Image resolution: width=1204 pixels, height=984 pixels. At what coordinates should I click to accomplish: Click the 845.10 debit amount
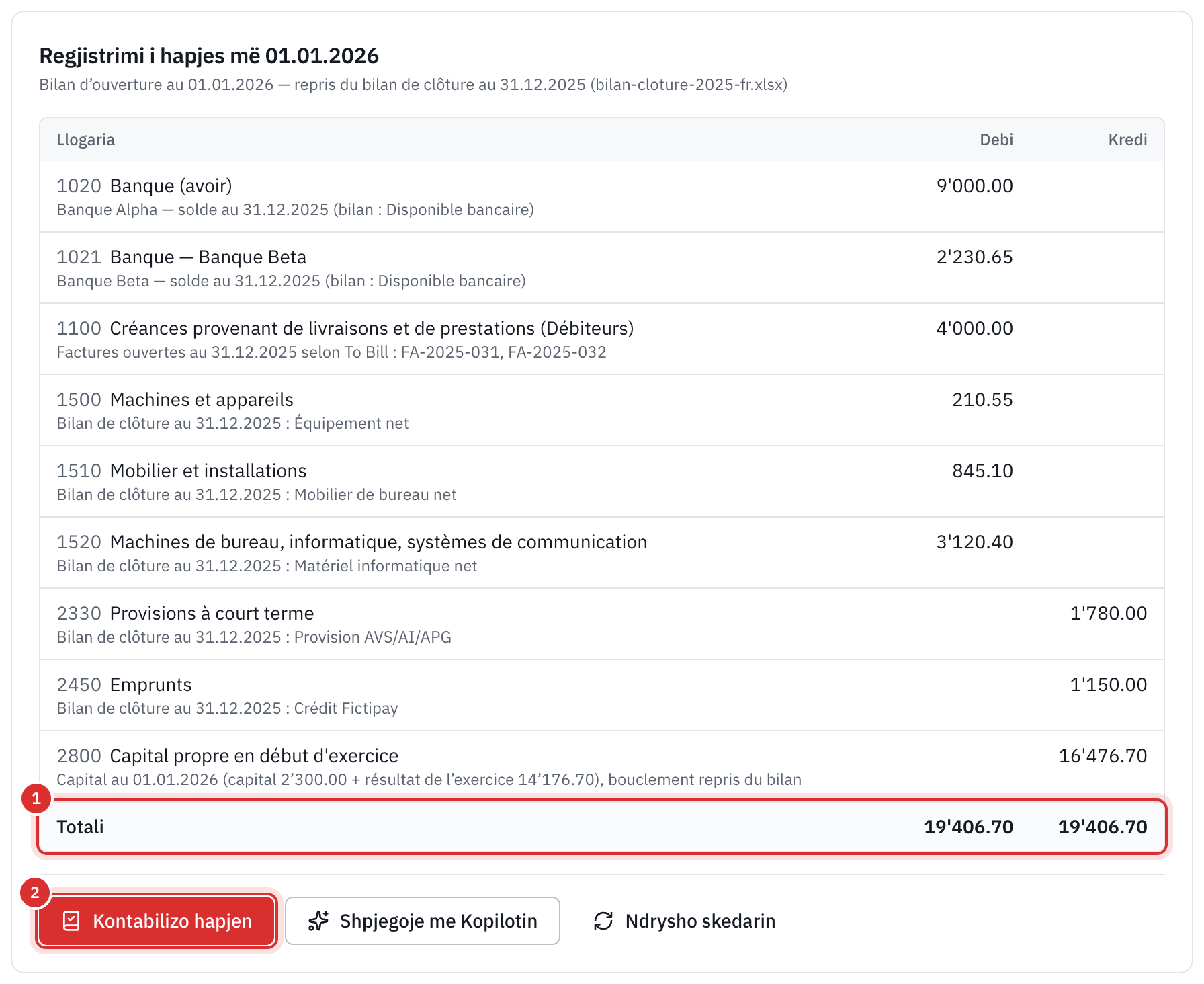(x=983, y=471)
